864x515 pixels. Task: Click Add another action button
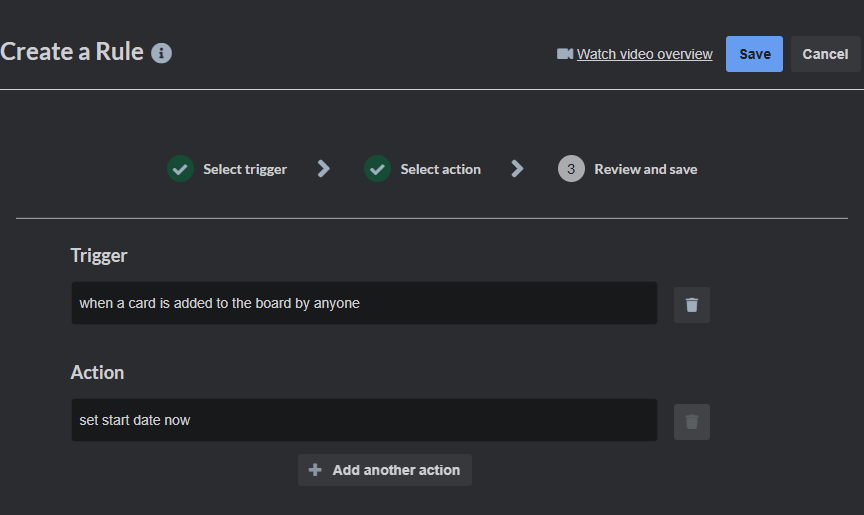[x=385, y=470]
